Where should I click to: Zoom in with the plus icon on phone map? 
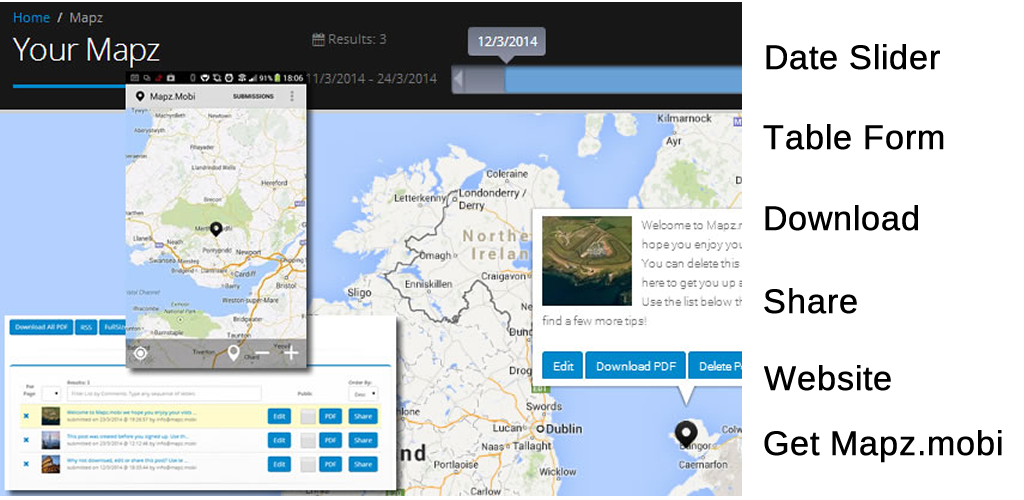click(291, 353)
